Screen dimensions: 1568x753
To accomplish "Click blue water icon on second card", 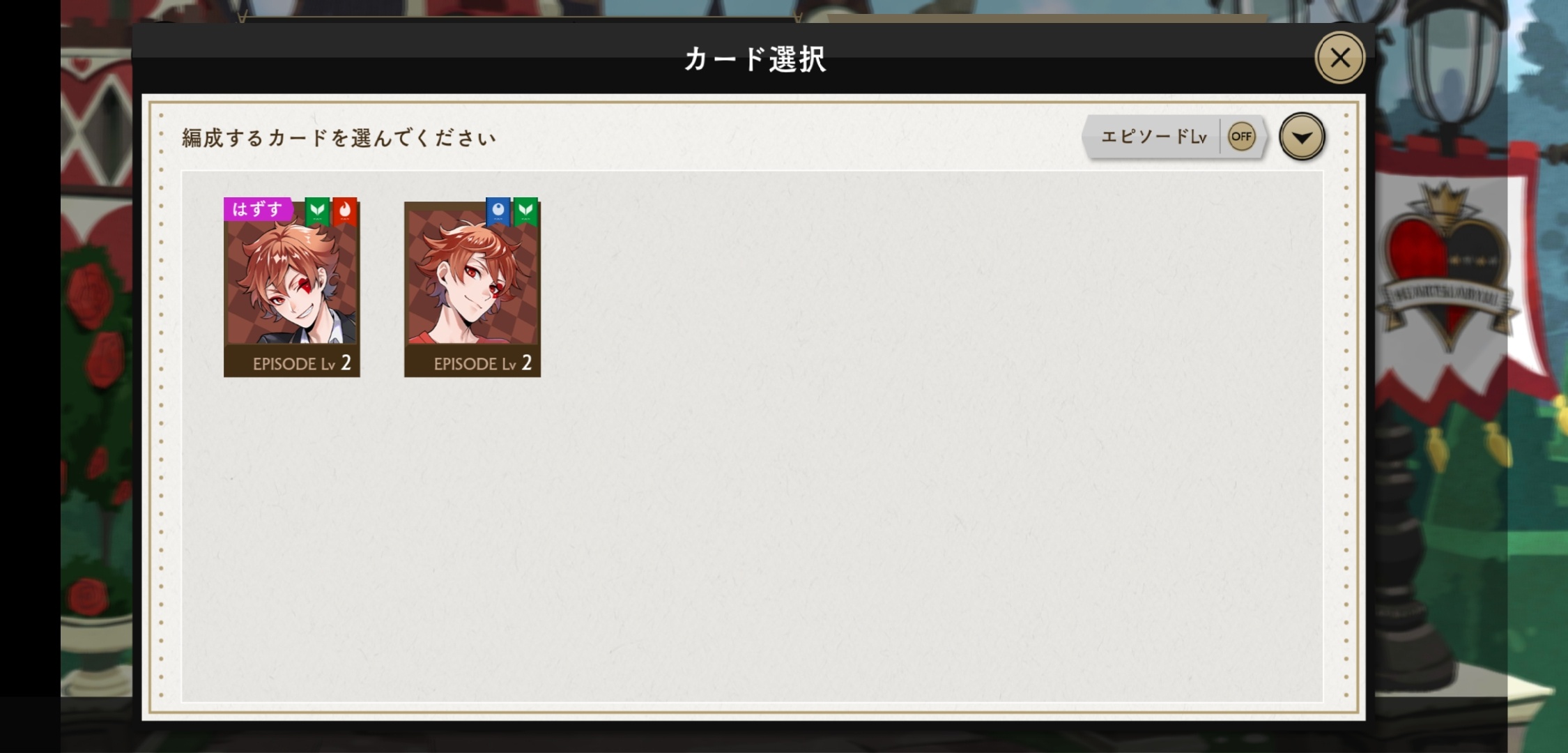I will (498, 211).
